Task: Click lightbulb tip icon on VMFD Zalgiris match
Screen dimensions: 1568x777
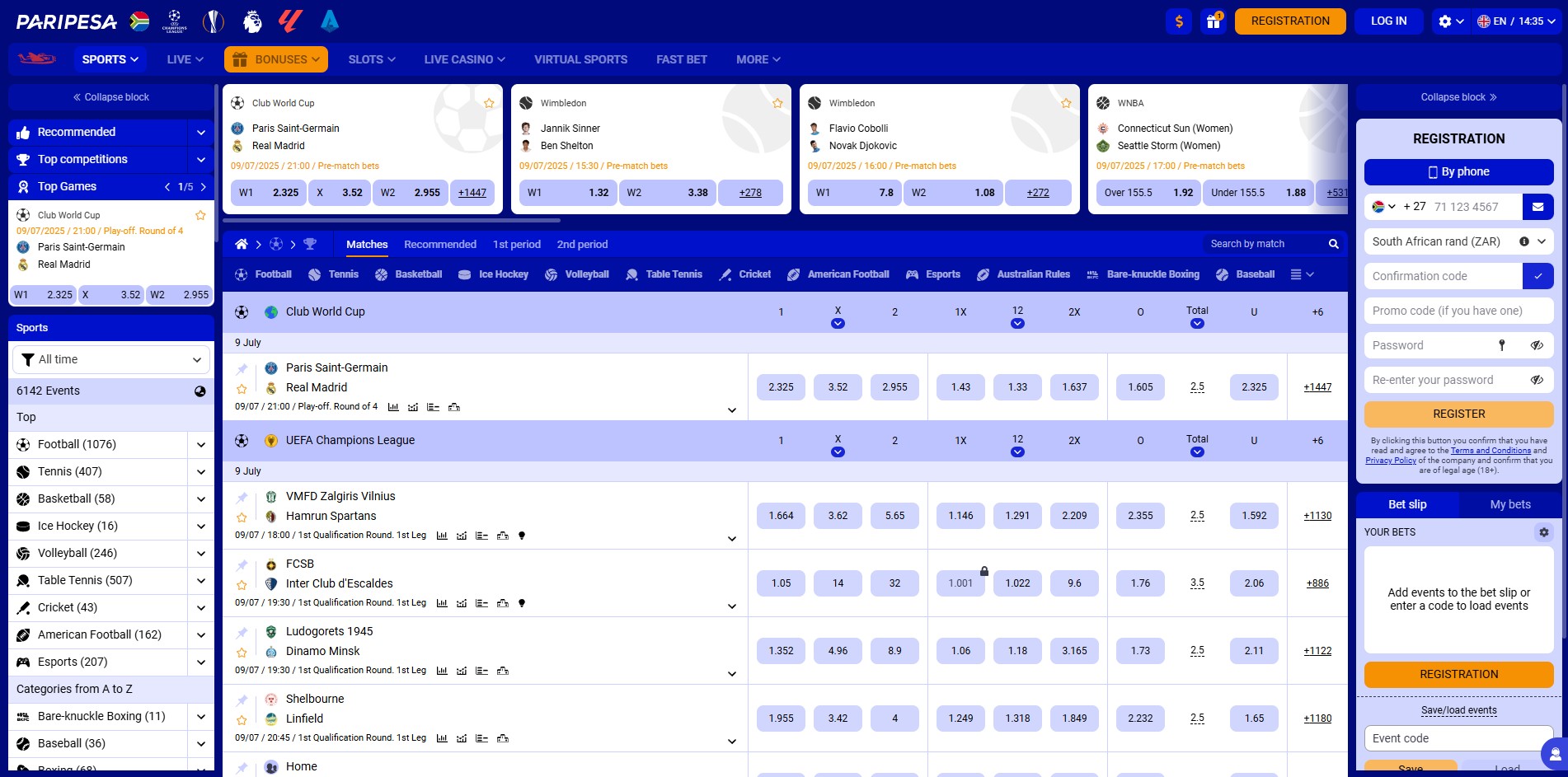Action: point(521,536)
